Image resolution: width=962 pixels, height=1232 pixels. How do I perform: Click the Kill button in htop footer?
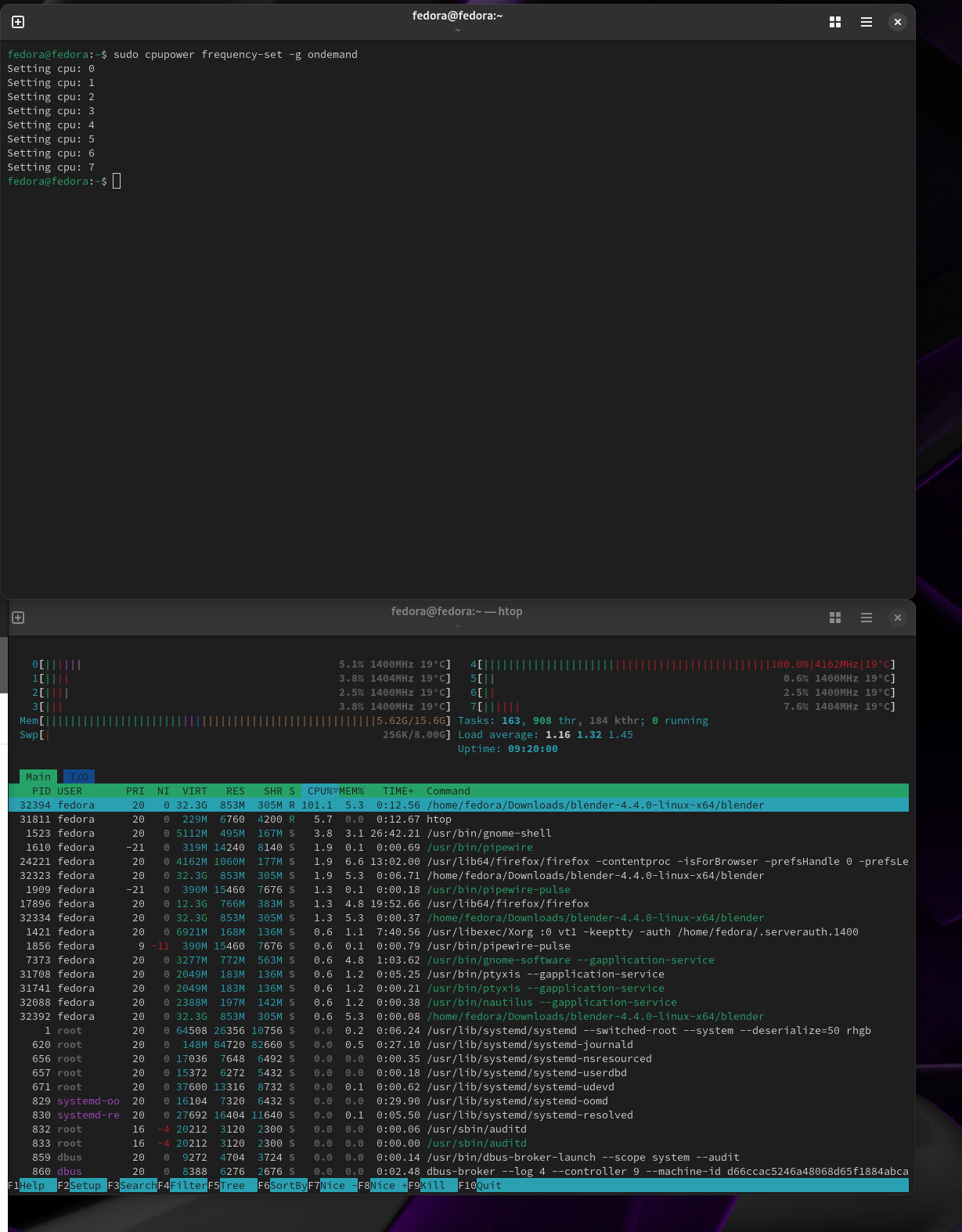tap(433, 1185)
